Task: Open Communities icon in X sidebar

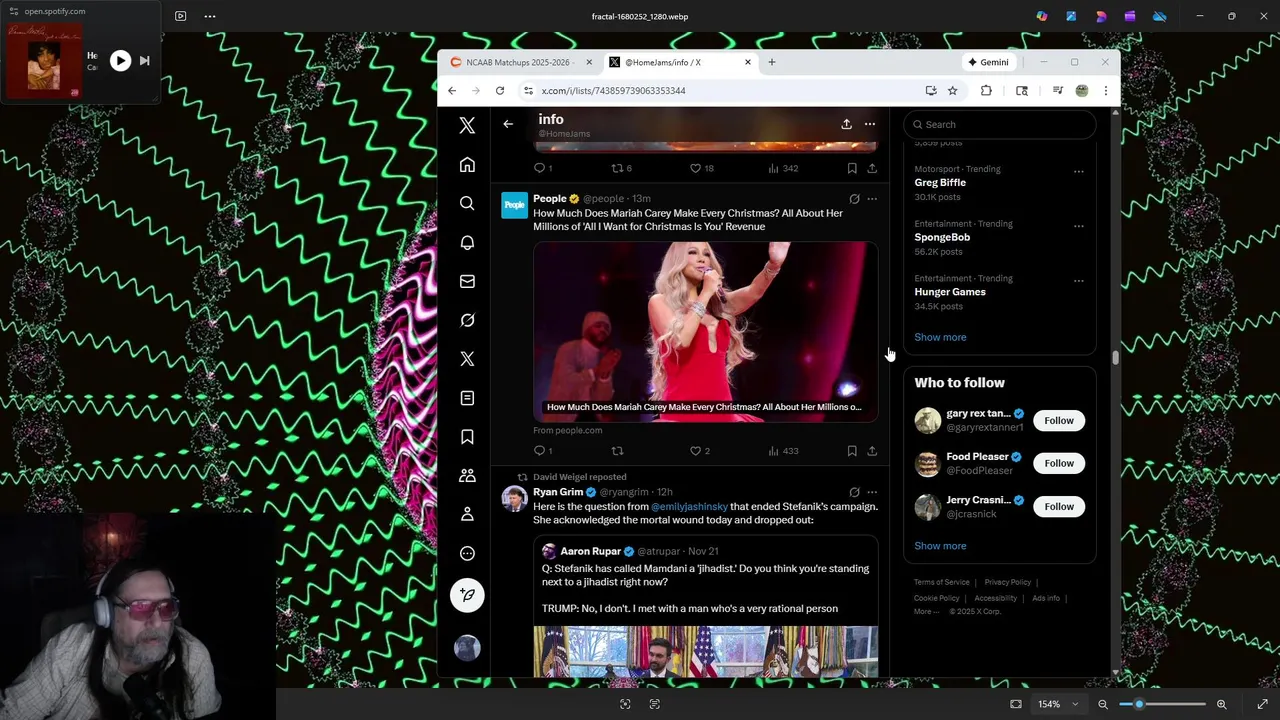Action: (x=467, y=476)
